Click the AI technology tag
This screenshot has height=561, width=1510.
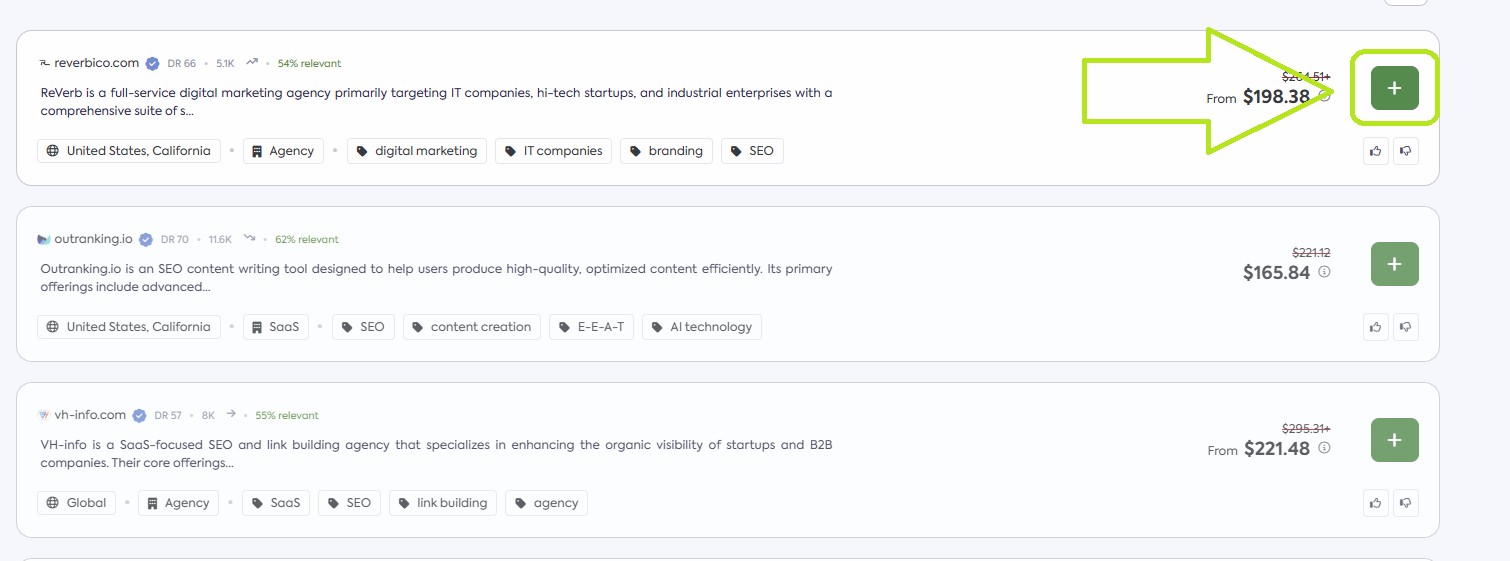pyautogui.click(x=702, y=327)
